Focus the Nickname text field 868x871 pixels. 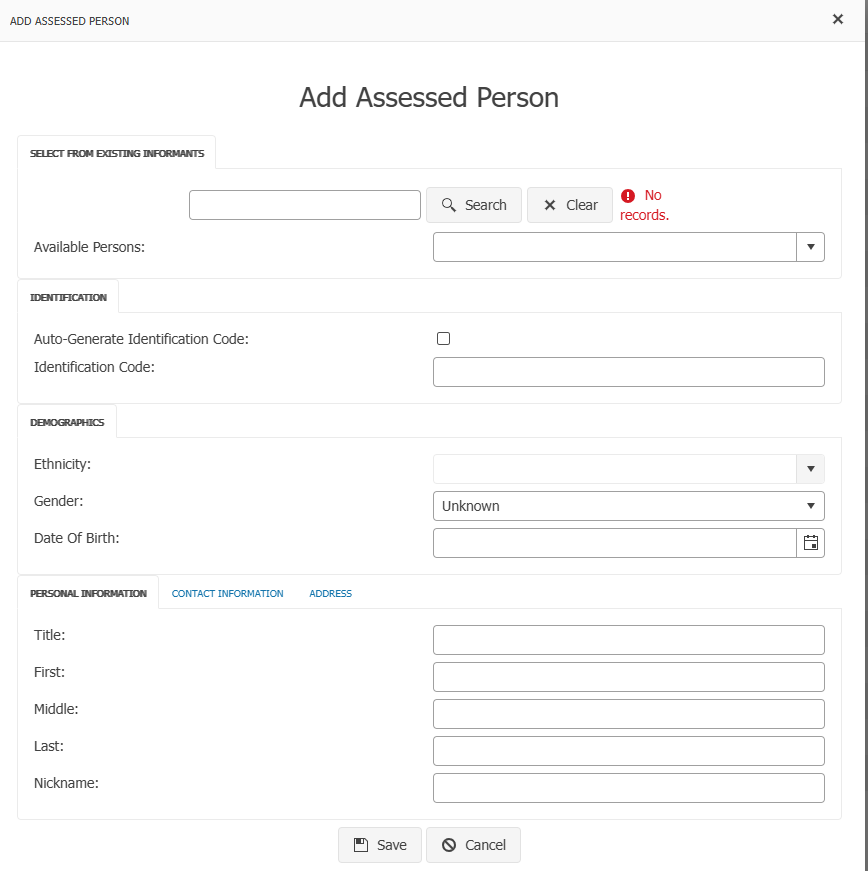[x=628, y=788]
